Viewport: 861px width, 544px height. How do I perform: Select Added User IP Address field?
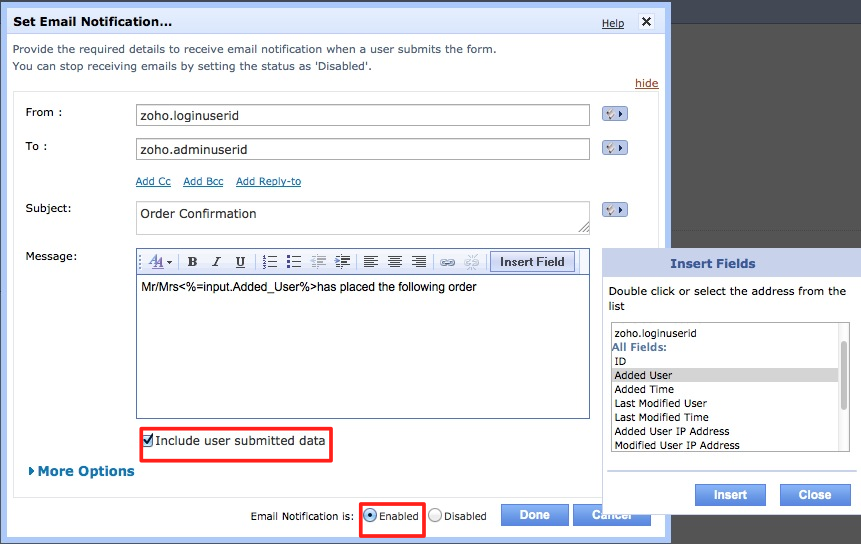click(x=725, y=431)
